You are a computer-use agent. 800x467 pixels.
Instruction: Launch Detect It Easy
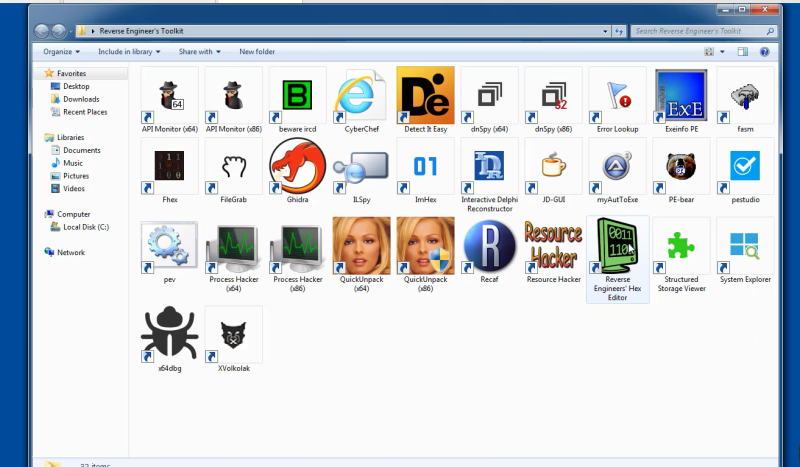(425, 95)
